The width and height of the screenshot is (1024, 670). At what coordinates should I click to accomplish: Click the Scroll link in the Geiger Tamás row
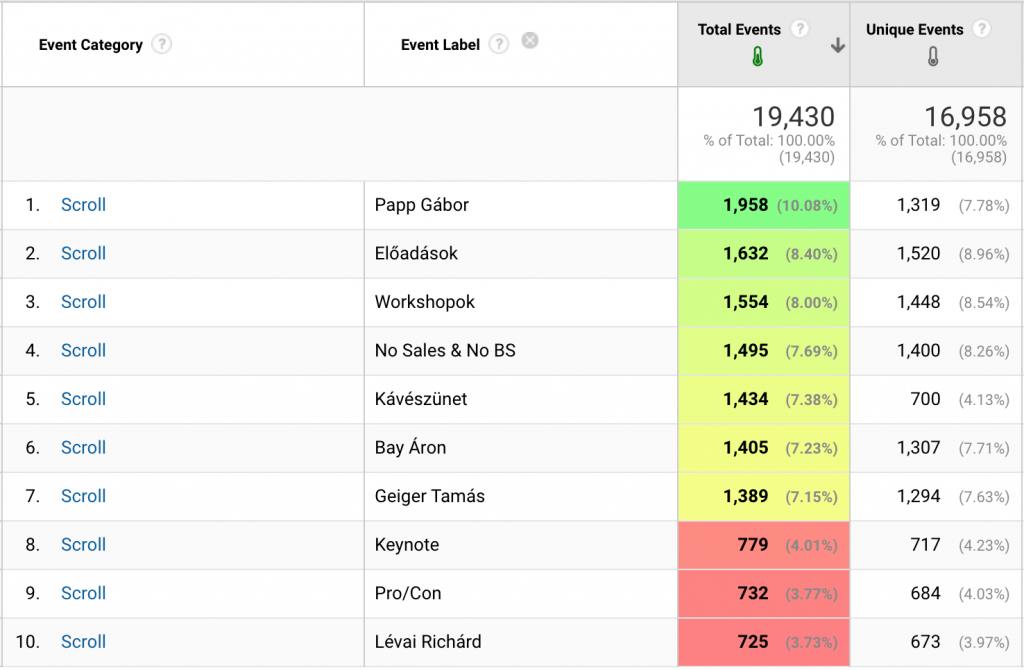[83, 496]
